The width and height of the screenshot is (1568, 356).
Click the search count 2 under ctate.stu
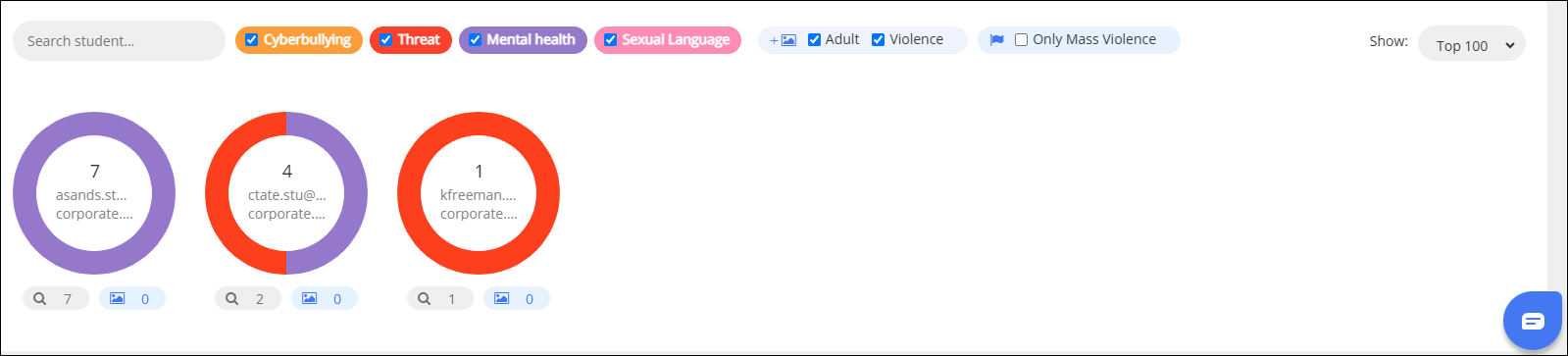(x=260, y=299)
